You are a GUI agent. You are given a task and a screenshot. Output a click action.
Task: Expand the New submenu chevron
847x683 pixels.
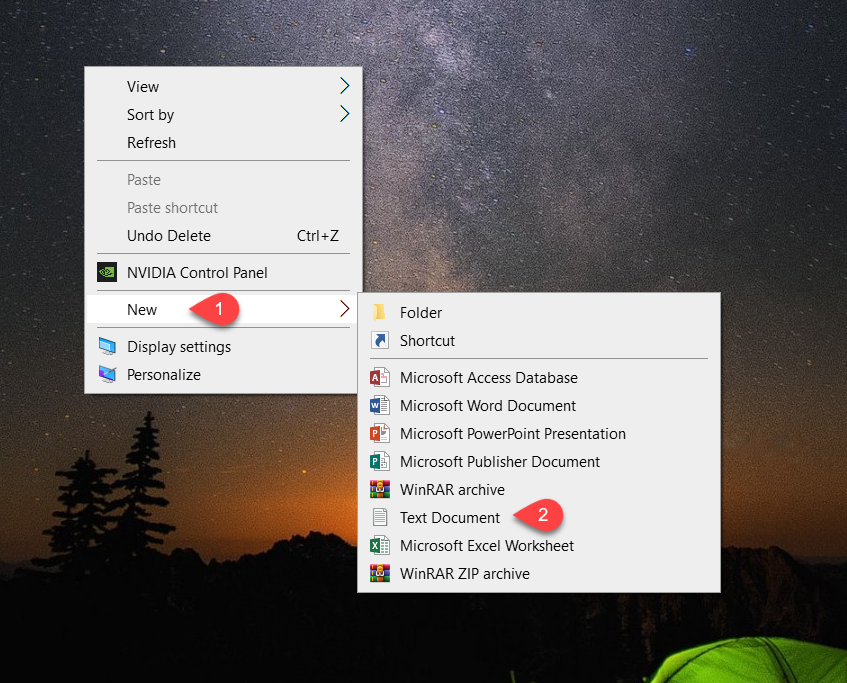[345, 309]
